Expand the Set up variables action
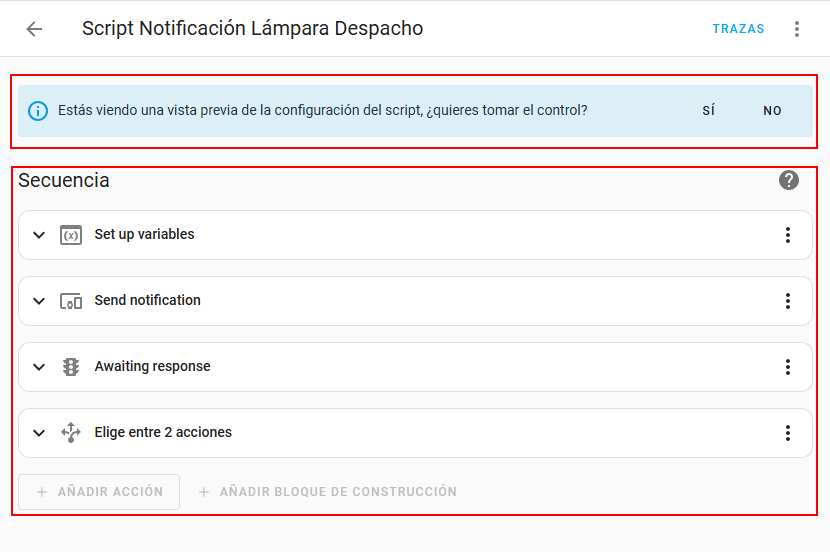Image resolution: width=830 pixels, height=552 pixels. (39, 235)
